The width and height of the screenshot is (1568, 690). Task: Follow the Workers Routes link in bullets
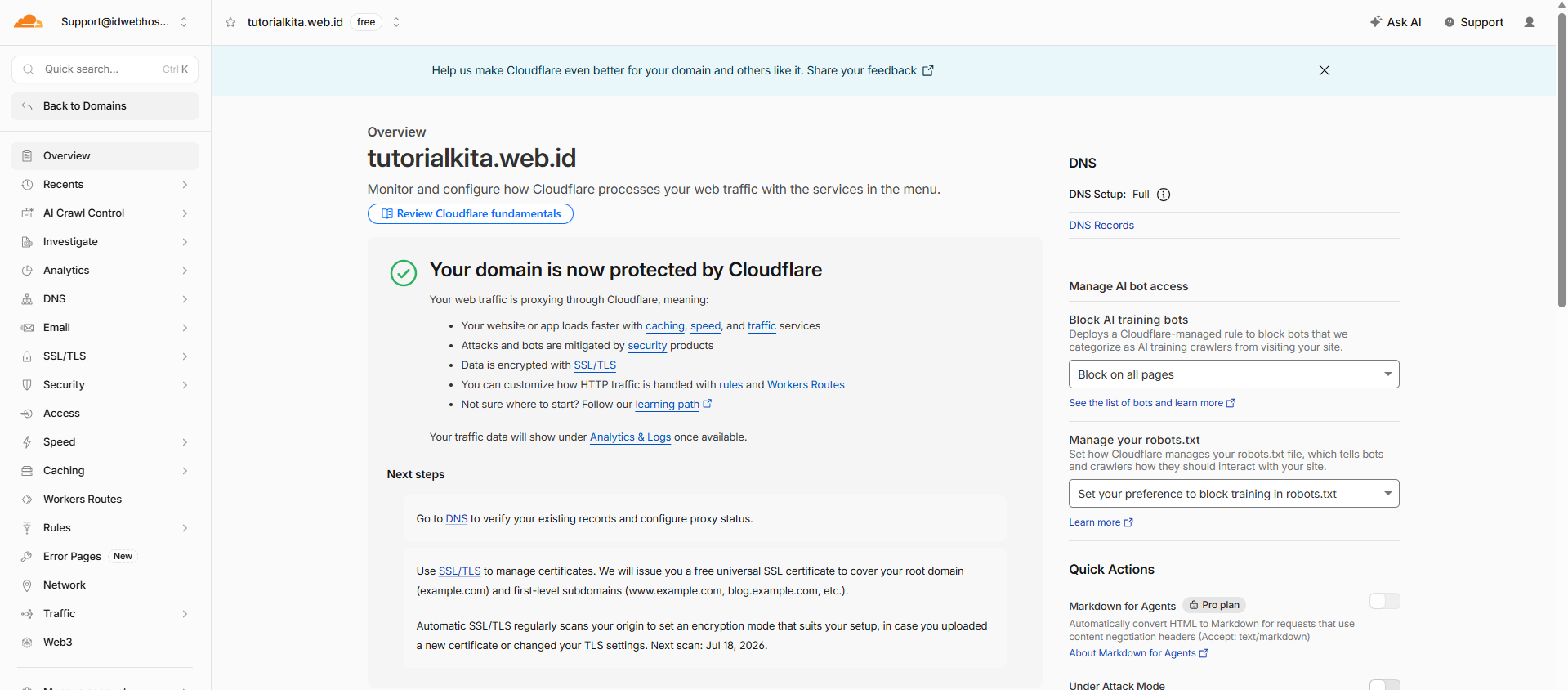(x=806, y=385)
